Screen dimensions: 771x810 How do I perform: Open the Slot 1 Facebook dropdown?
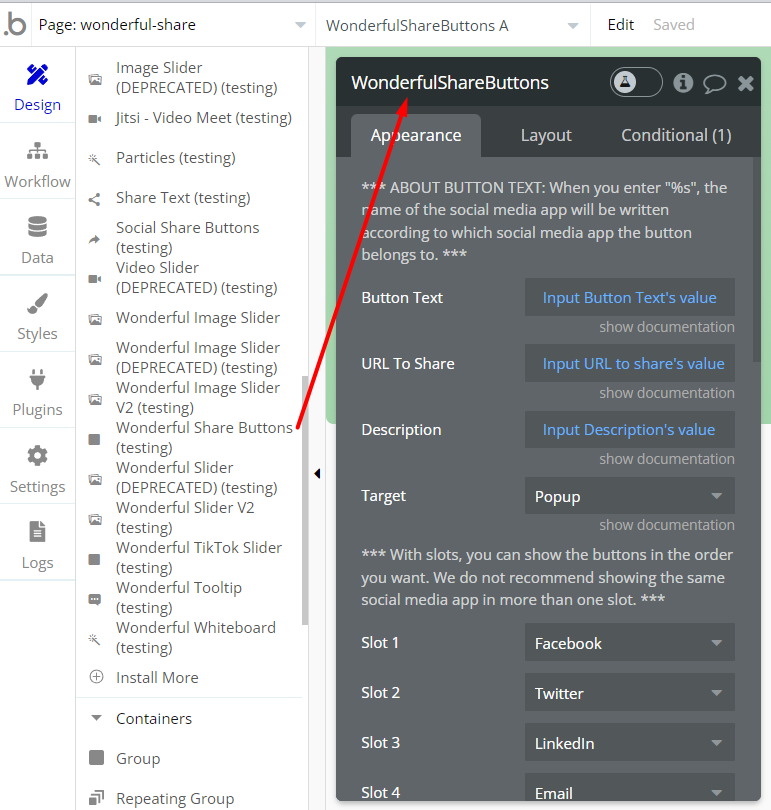click(x=629, y=643)
